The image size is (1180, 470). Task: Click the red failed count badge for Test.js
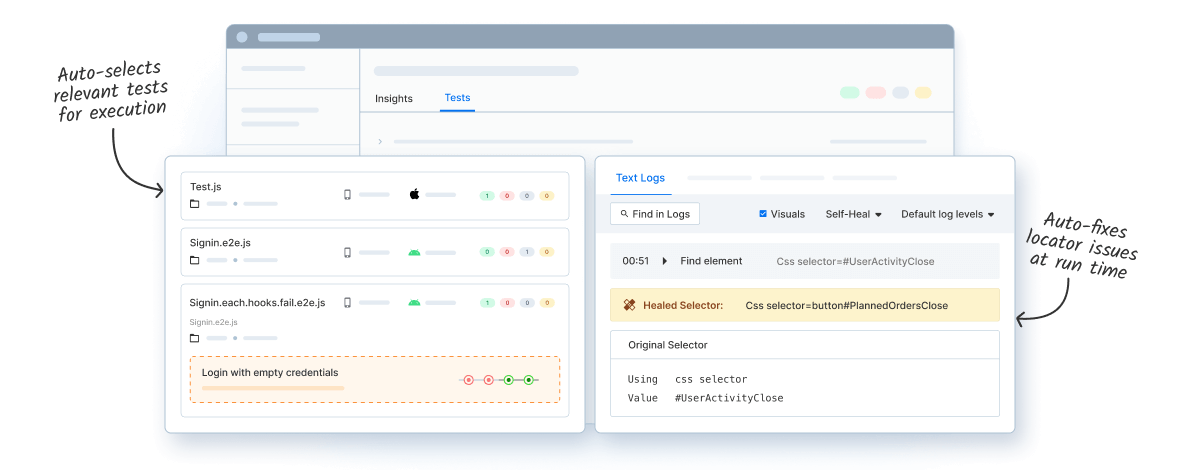507,196
